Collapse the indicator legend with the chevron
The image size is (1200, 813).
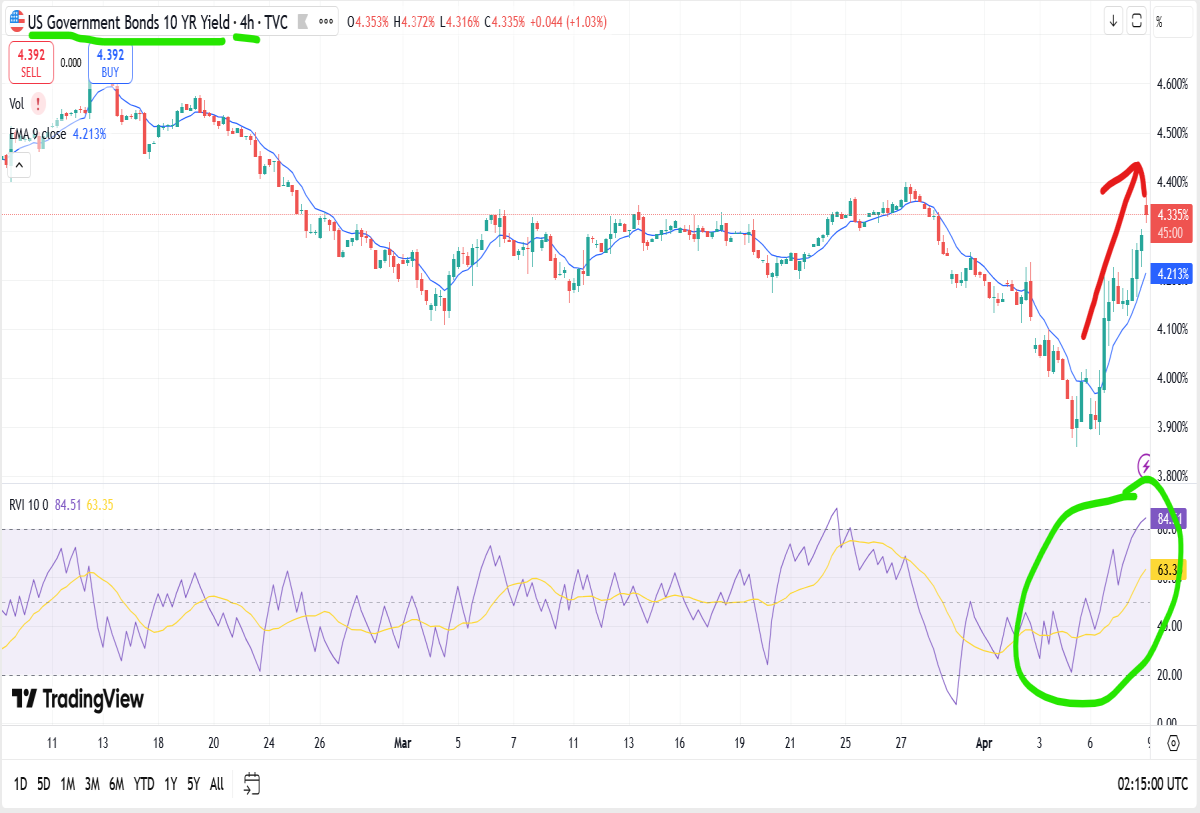(19, 167)
